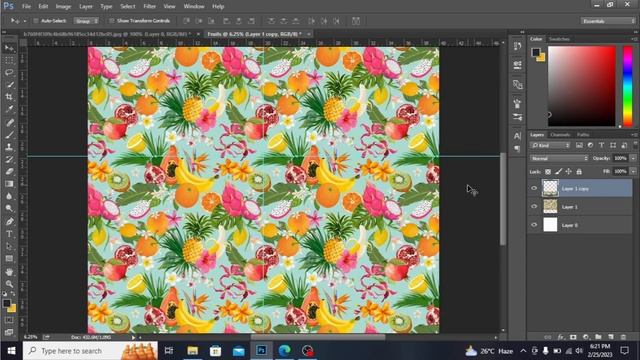Select the Layer 0 row
Viewport: 640px width, 360px height.
coord(580,225)
